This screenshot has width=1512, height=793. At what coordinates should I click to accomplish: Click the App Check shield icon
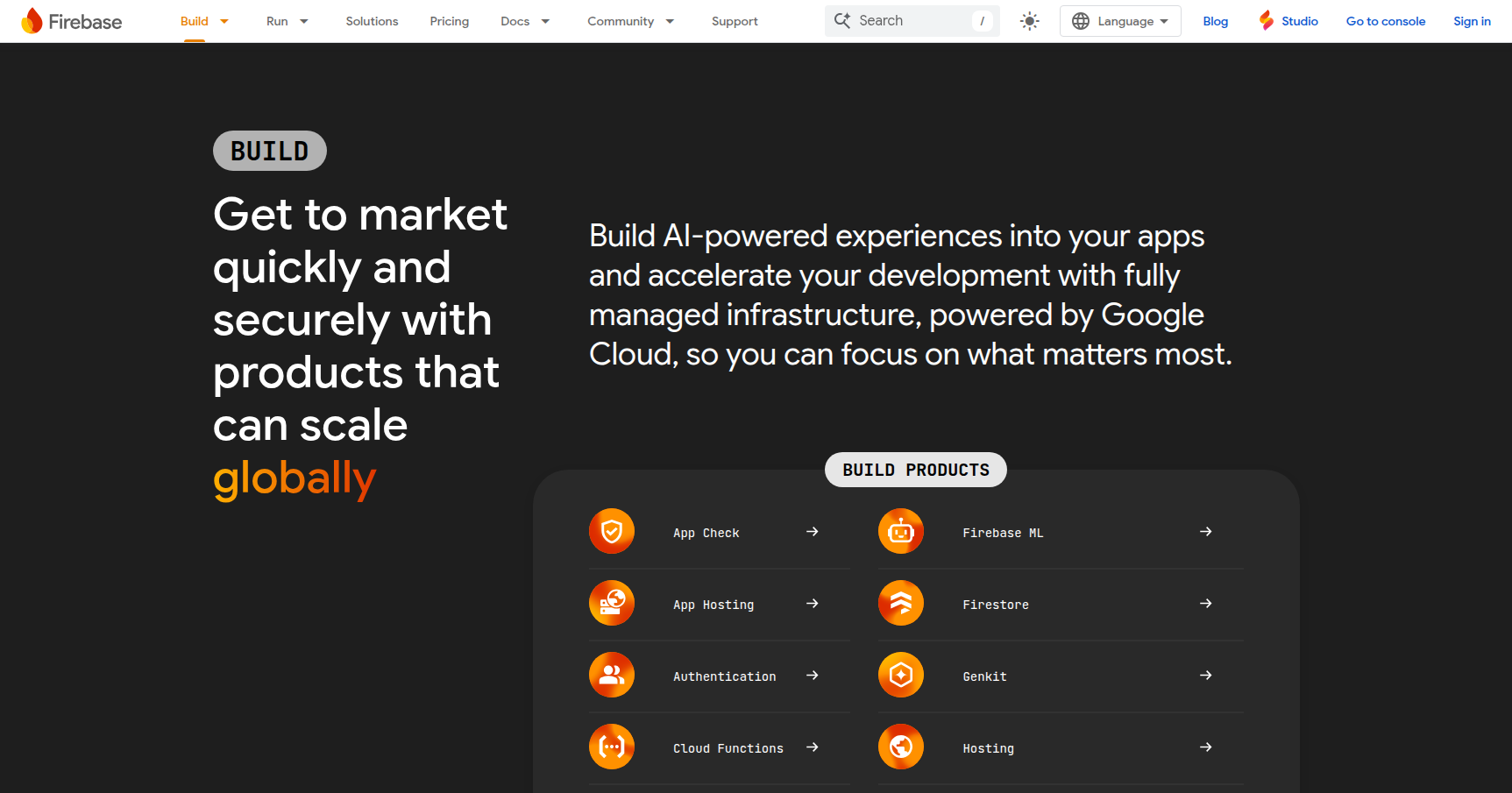pyautogui.click(x=611, y=531)
